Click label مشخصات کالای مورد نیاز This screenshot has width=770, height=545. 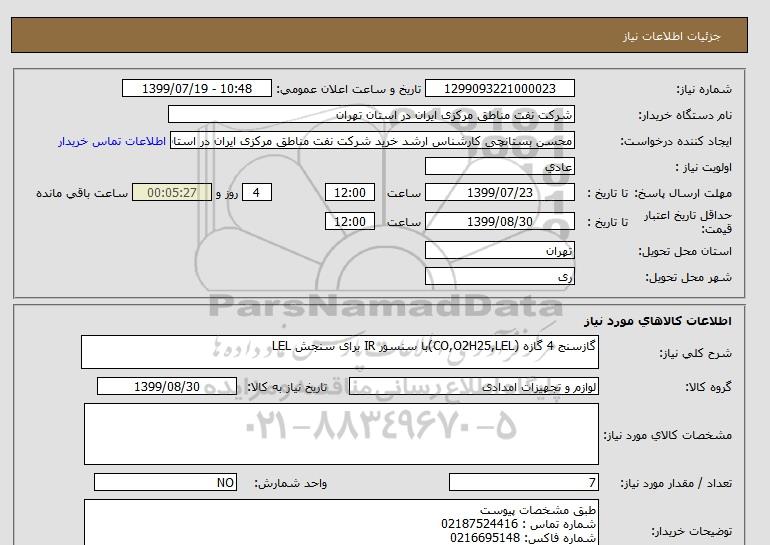[667, 435]
